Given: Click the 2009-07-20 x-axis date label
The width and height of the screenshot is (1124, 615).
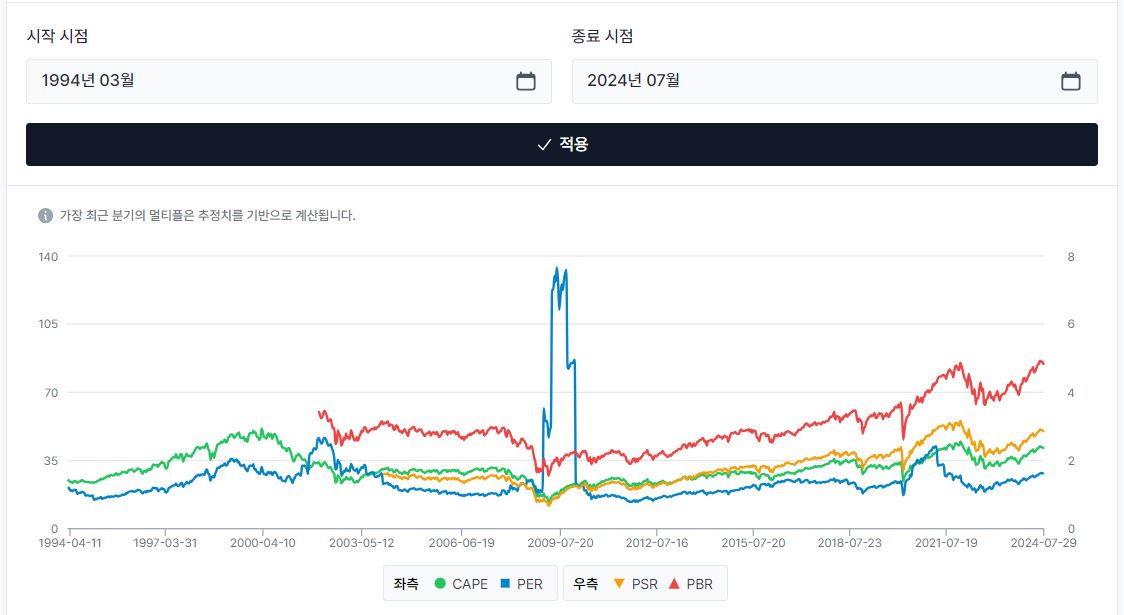Looking at the screenshot, I should tap(560, 543).
